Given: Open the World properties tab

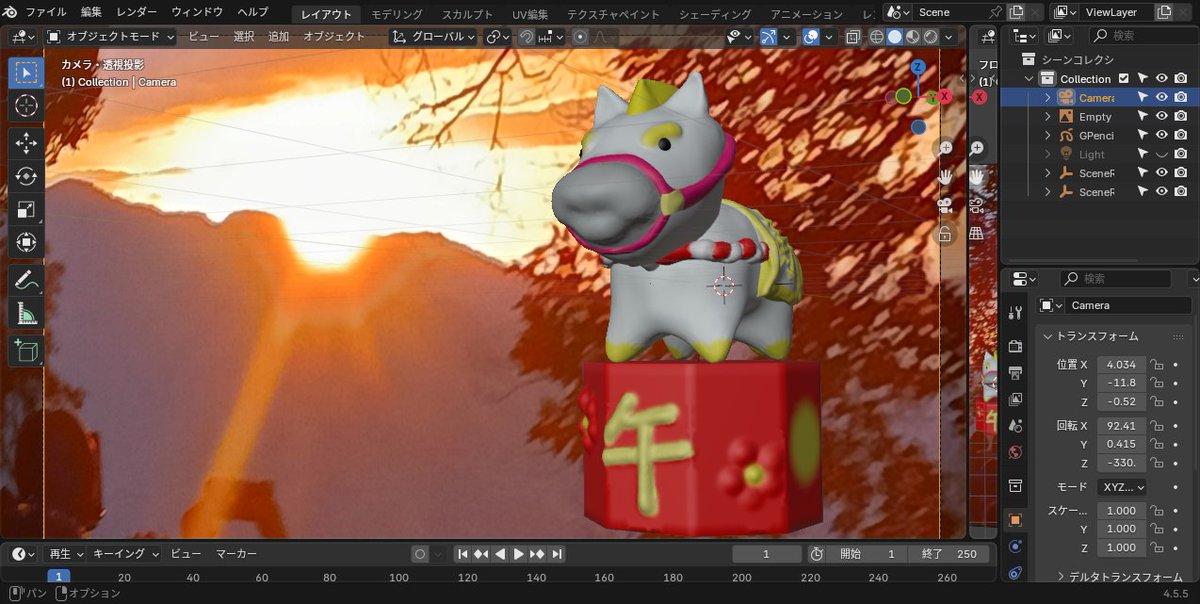Looking at the screenshot, I should pyautogui.click(x=1015, y=452).
